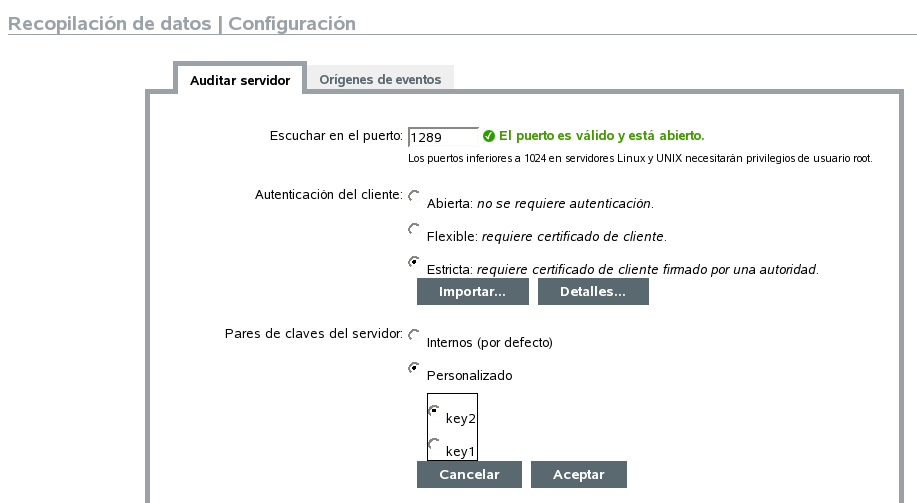This screenshot has width=917, height=503.
Task: Focus the listening port input field
Action: 443,137
